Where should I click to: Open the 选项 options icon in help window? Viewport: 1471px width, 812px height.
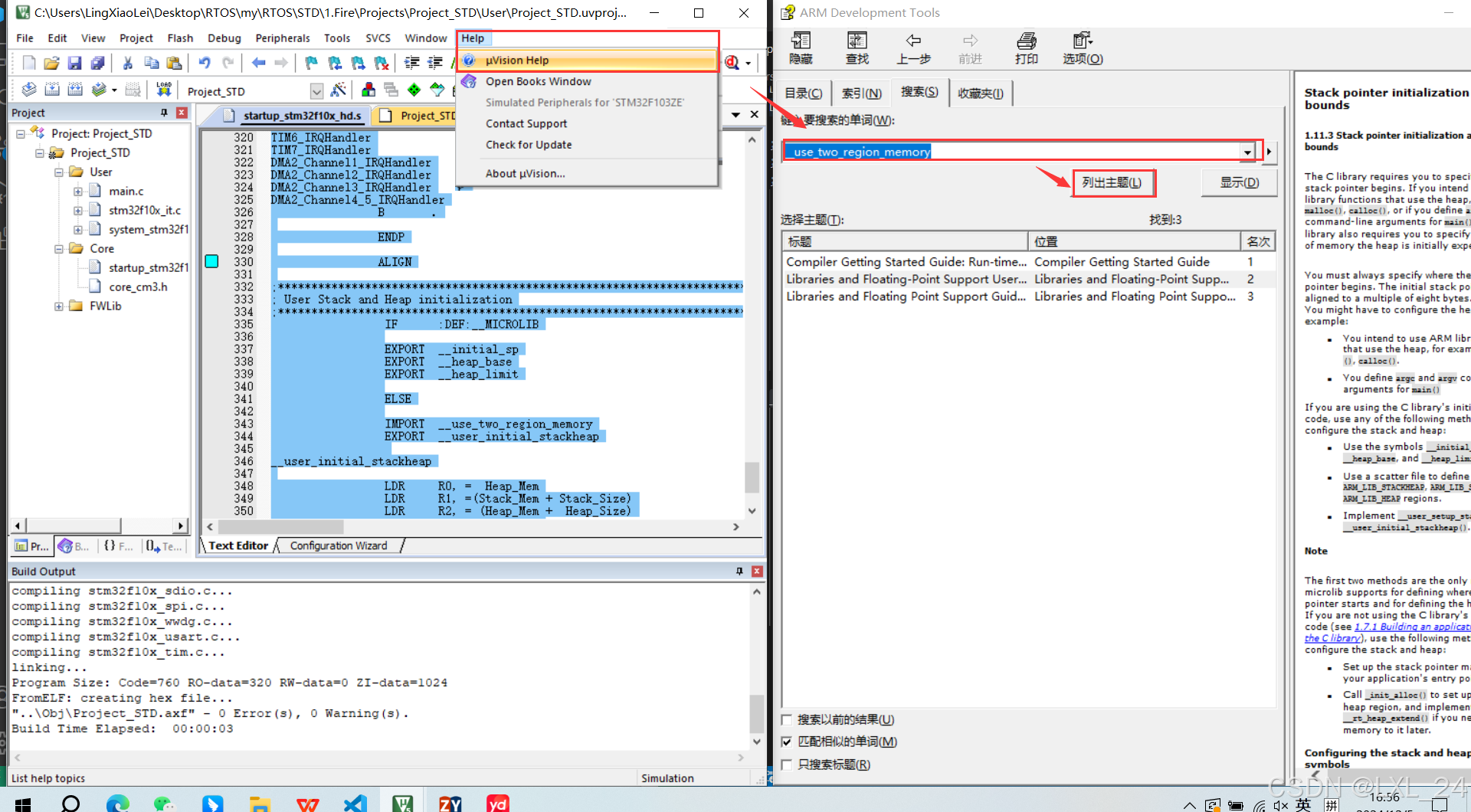click(1083, 48)
